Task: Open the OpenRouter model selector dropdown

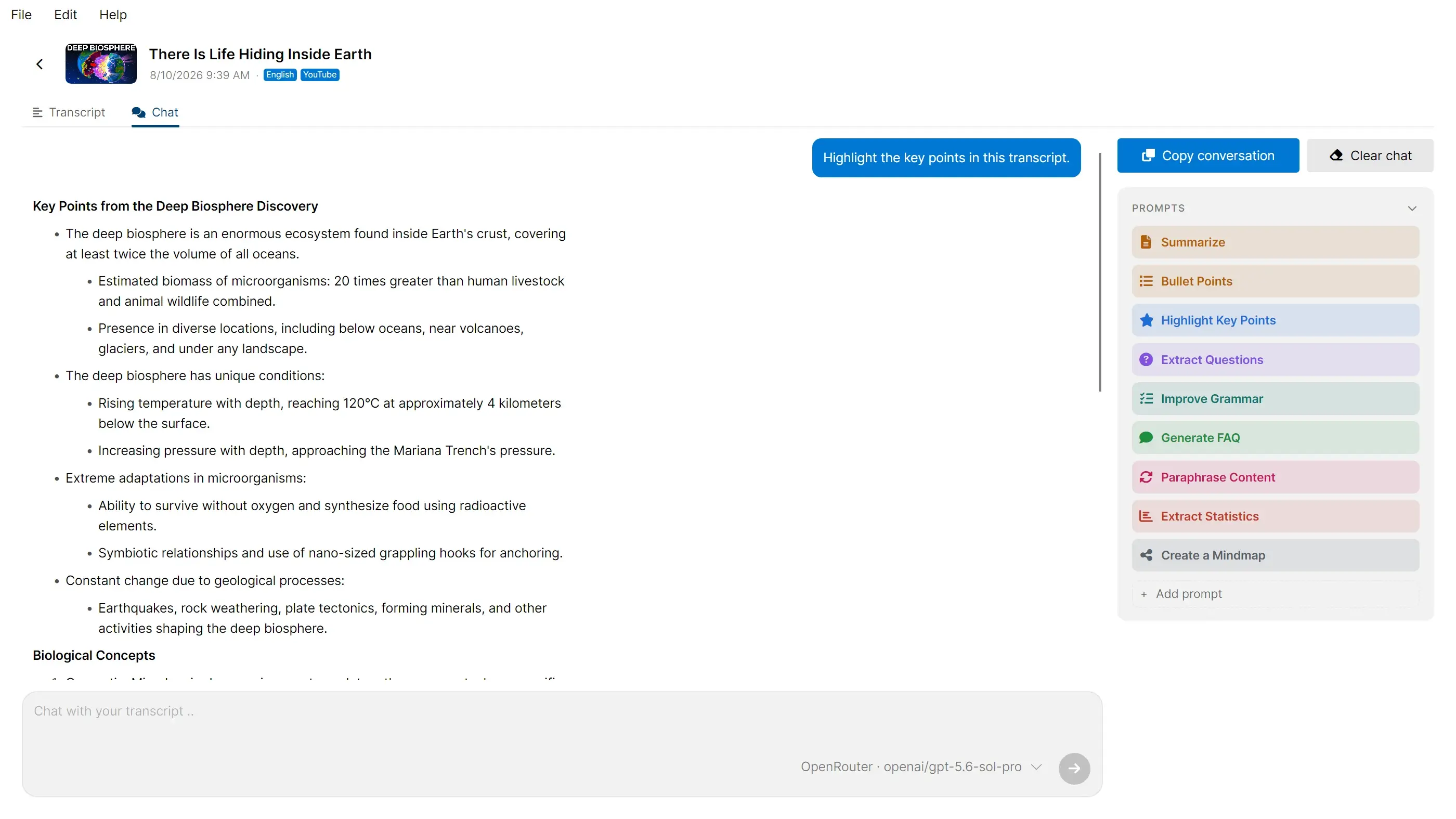Action: tap(921, 767)
